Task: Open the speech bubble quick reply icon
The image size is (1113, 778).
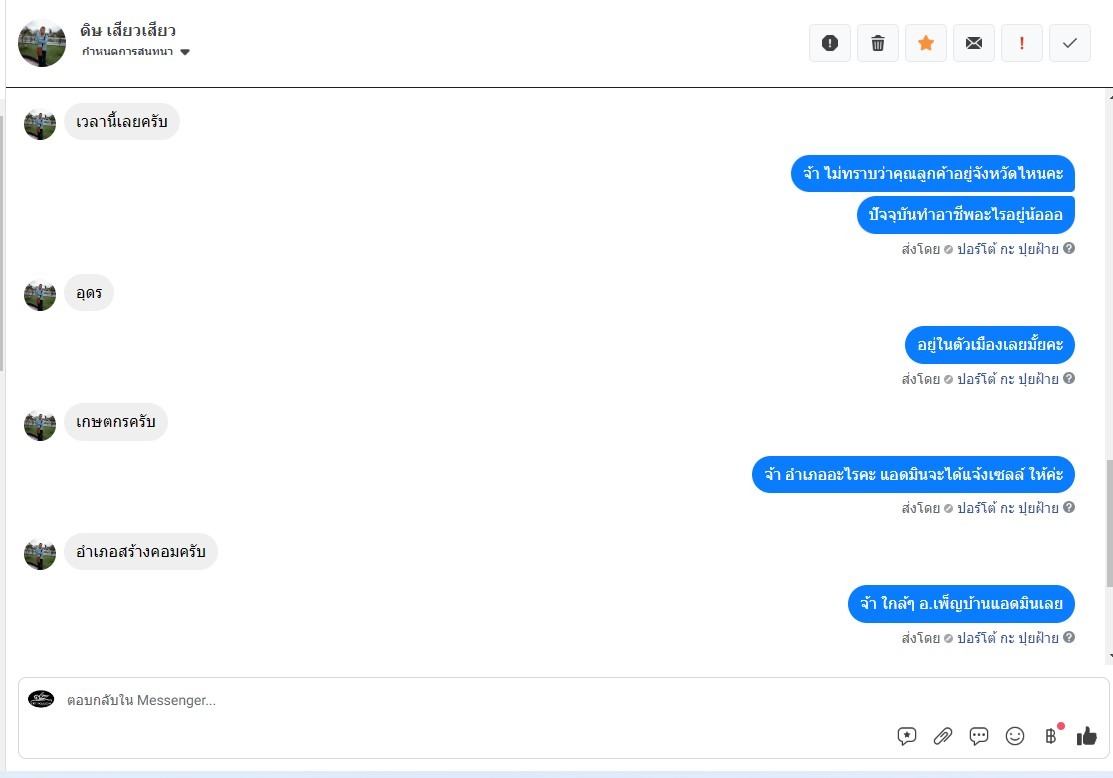Action: coord(979,736)
